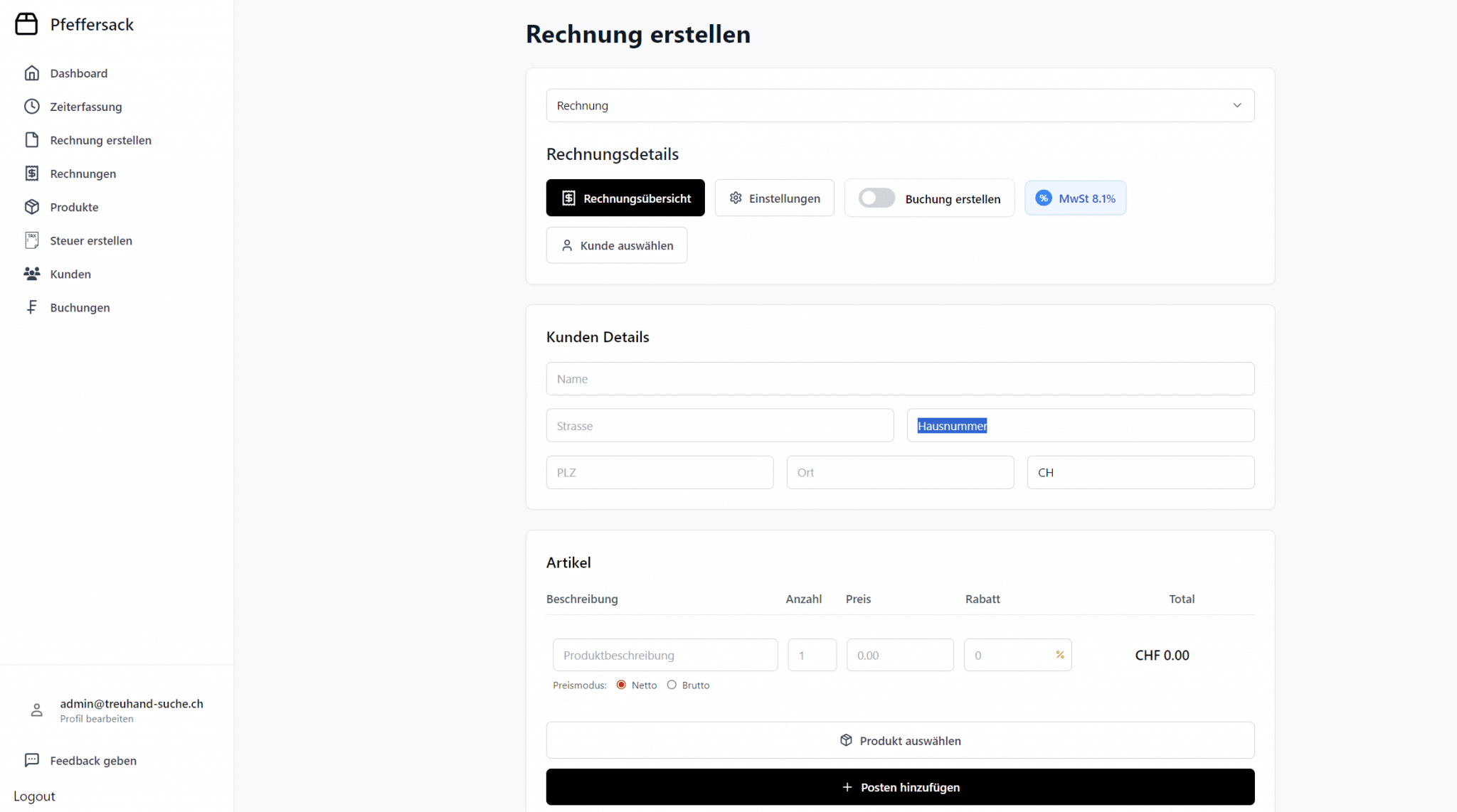This screenshot has width=1457, height=812.
Task: Toggle the Buchung erstellen switch
Action: (876, 198)
